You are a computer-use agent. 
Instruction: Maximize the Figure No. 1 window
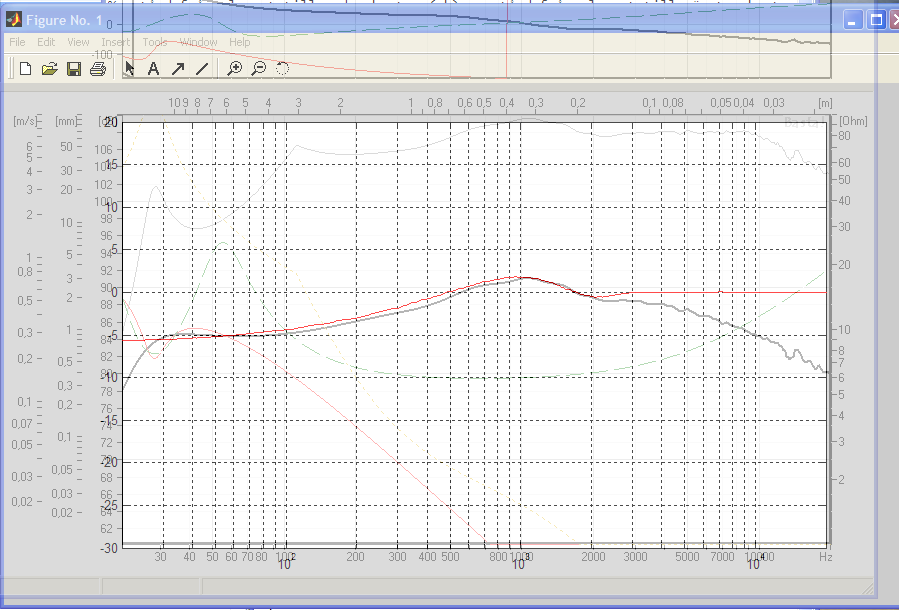coord(876,21)
